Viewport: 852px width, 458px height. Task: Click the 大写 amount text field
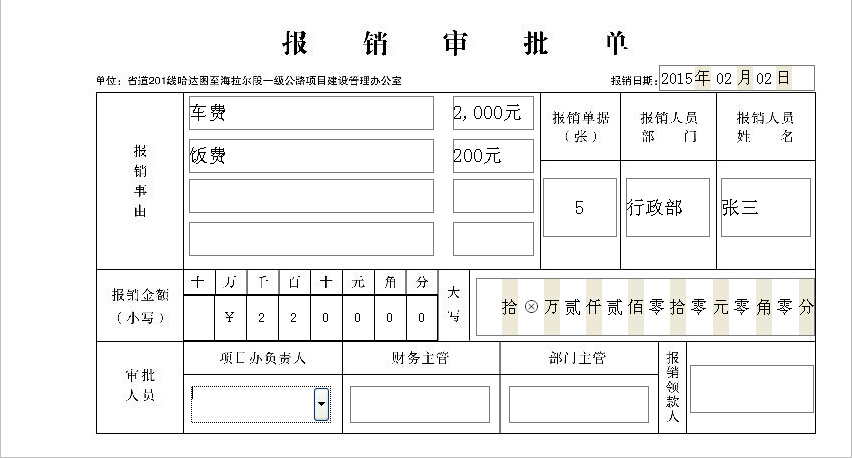click(644, 307)
